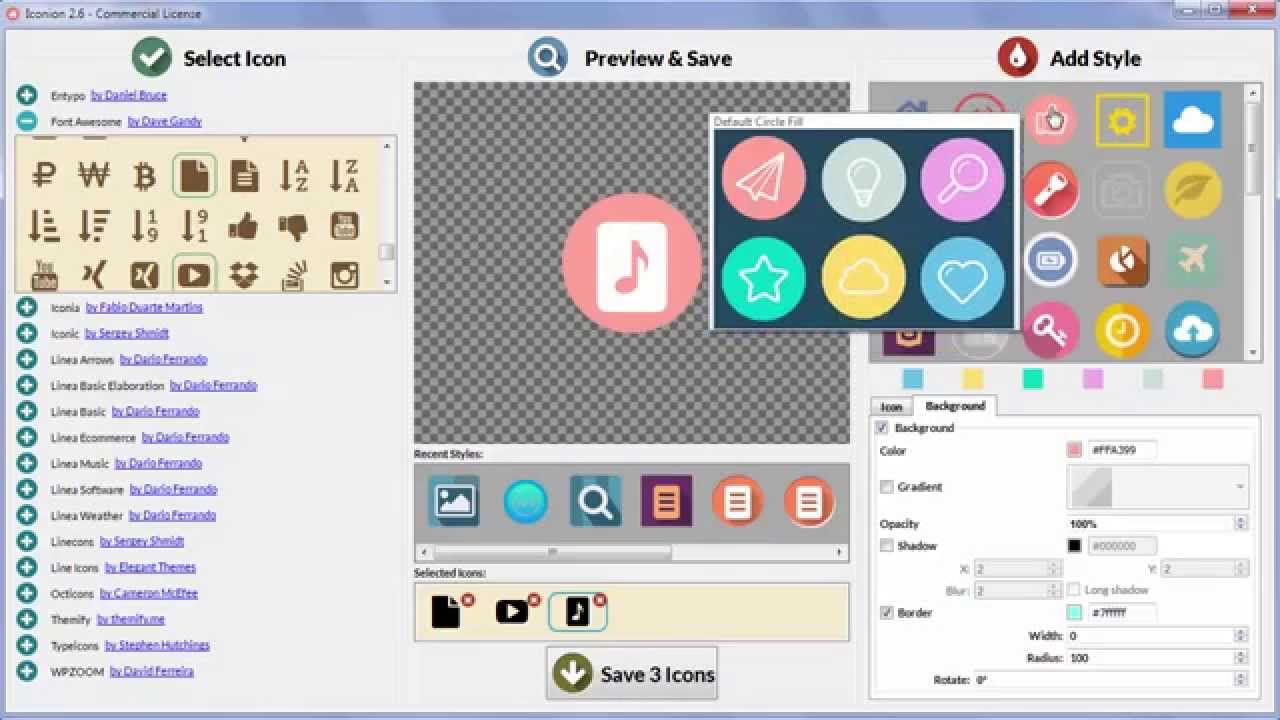Screen dimensions: 1280x720
Task: Open the by Dave Gandy link
Action: coord(165,121)
